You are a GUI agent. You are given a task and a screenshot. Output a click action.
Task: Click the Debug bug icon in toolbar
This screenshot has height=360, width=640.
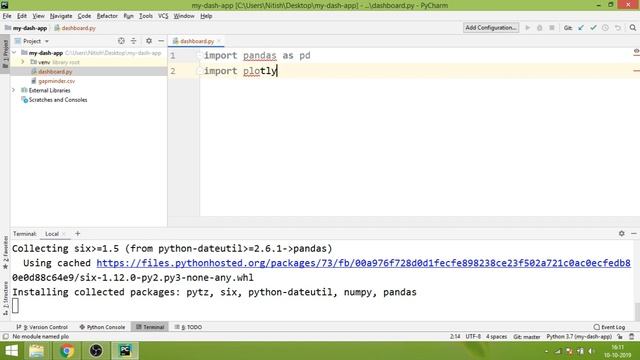(x=540, y=28)
